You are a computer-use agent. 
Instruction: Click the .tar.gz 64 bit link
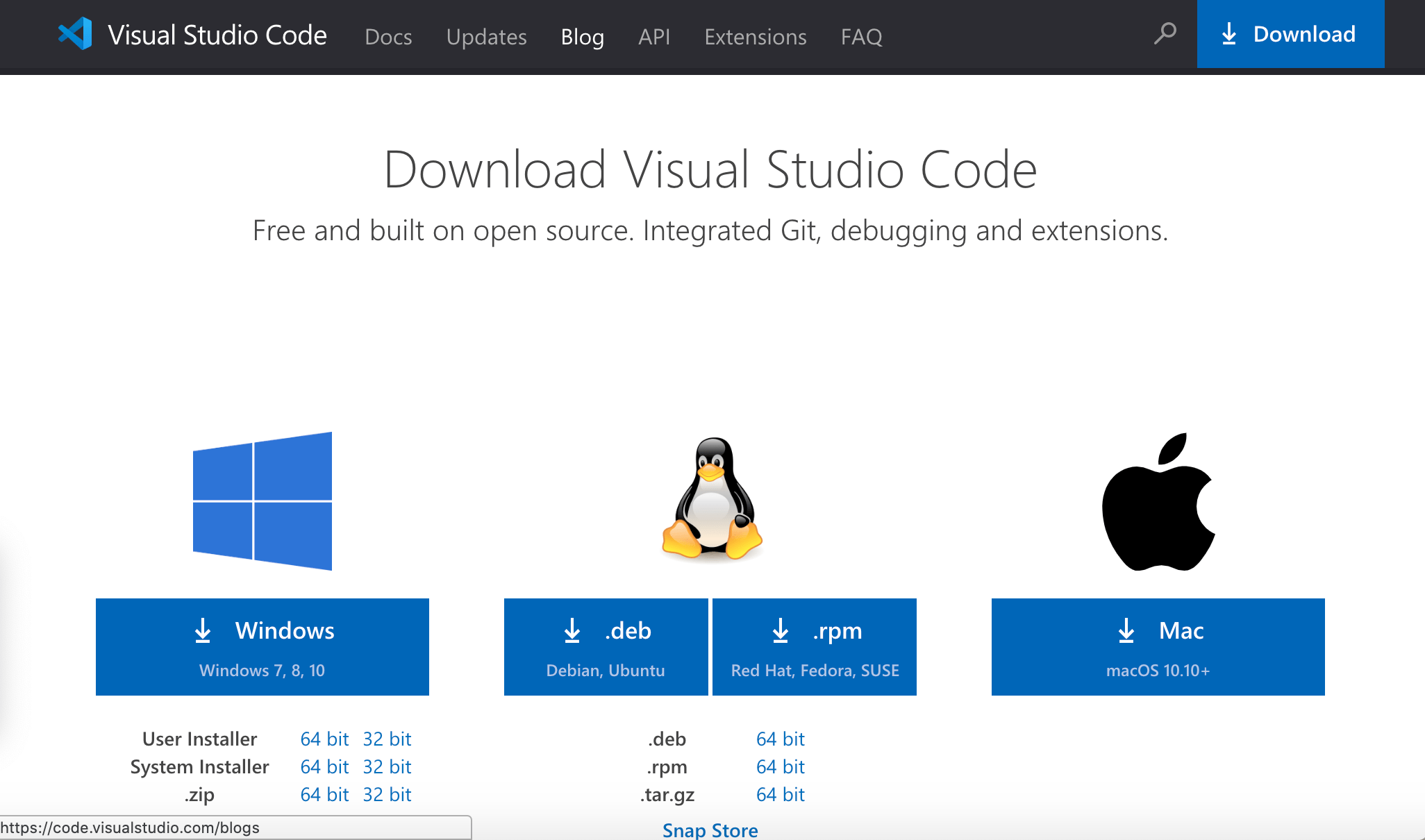click(781, 794)
